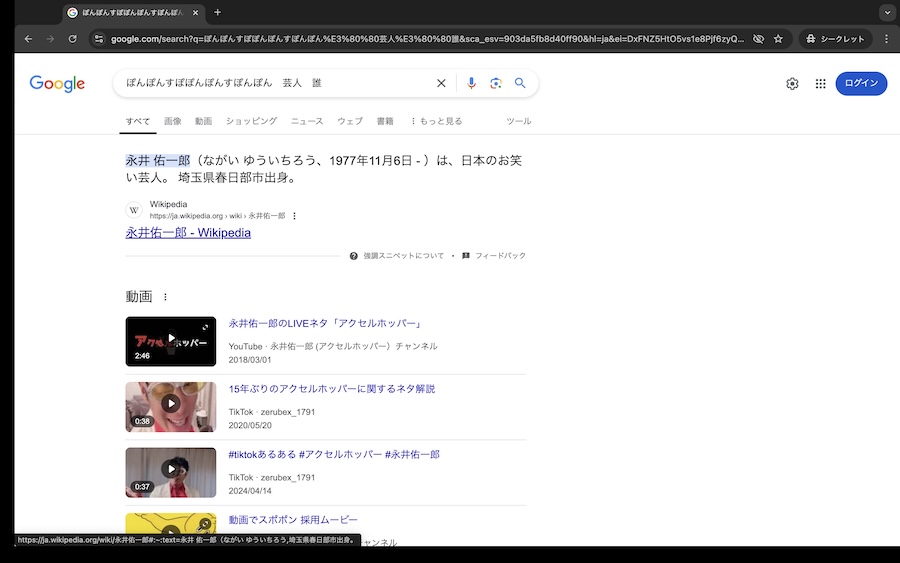Viewport: 900px width, 563px height.
Task: Open the tab search dropdown arrow
Action: pos(887,12)
